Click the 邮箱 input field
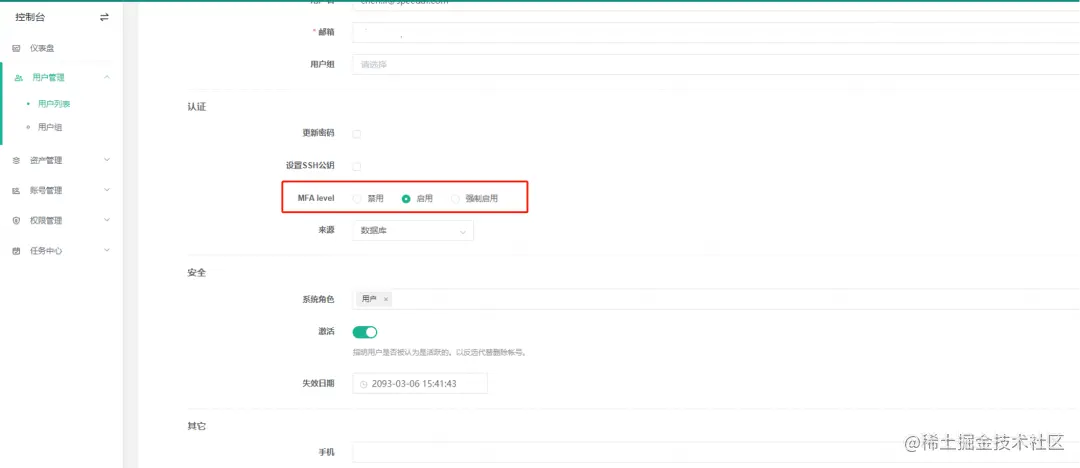Viewport: 1080px width, 468px height. [x=716, y=32]
